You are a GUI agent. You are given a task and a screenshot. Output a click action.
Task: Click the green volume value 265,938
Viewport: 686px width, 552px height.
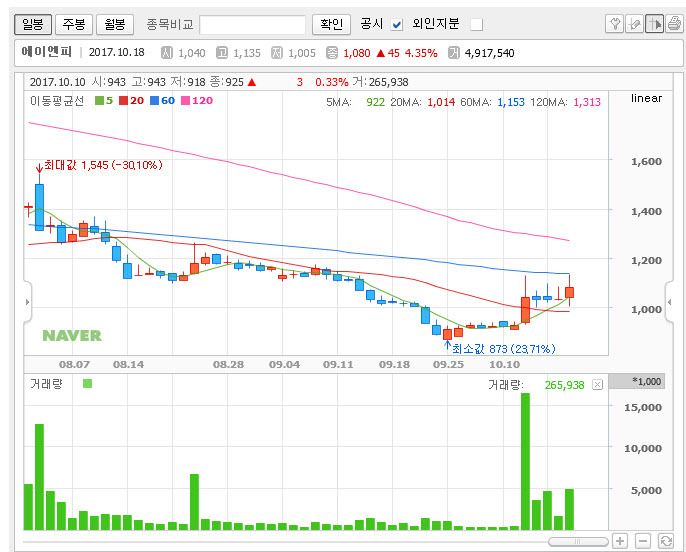pos(564,385)
